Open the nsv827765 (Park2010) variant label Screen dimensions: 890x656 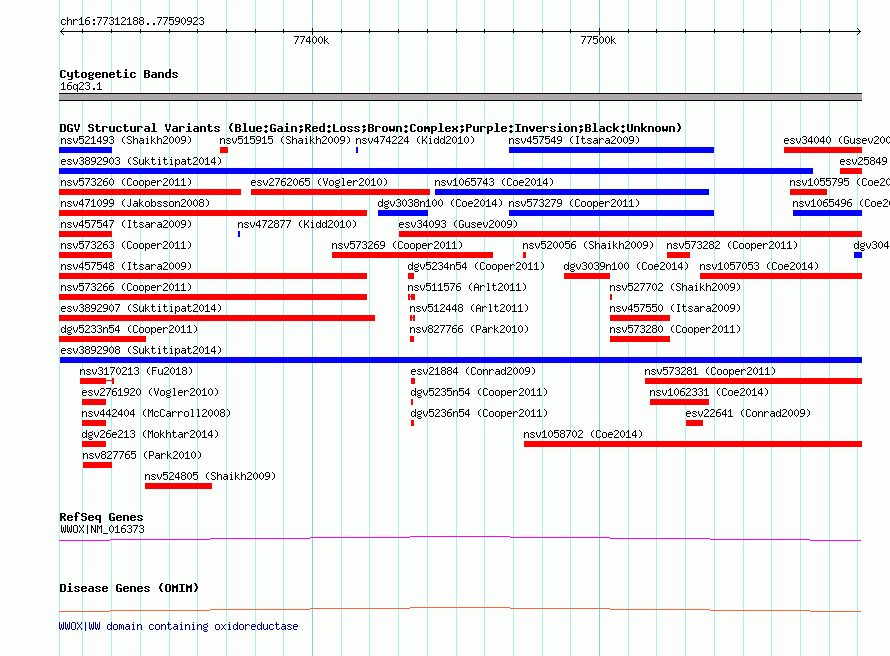click(x=142, y=455)
